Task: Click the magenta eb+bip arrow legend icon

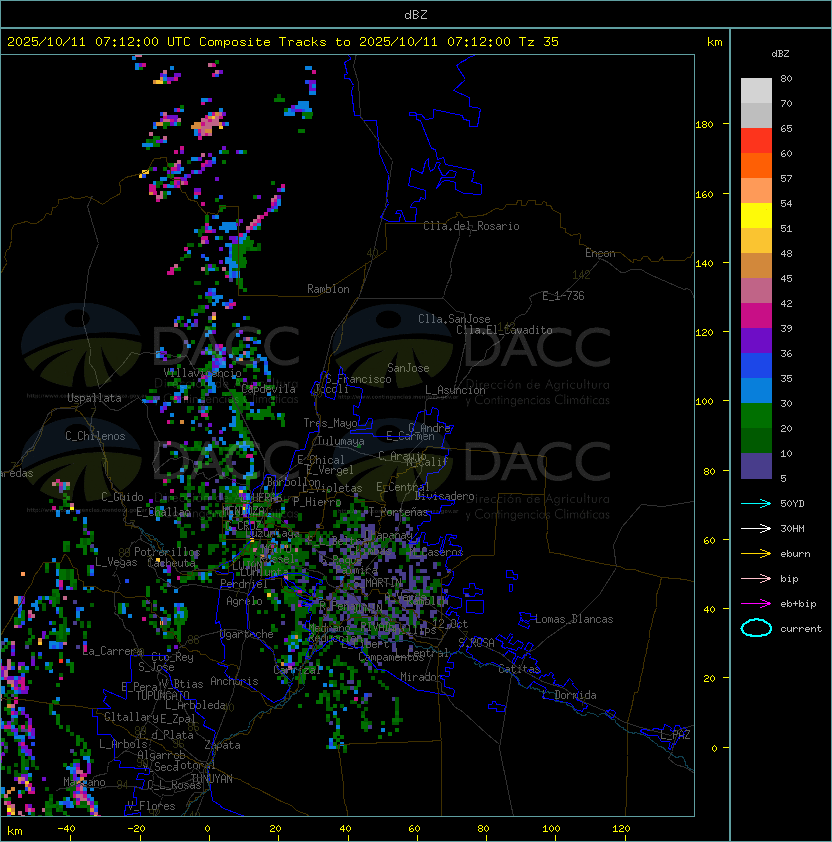Action: click(756, 604)
